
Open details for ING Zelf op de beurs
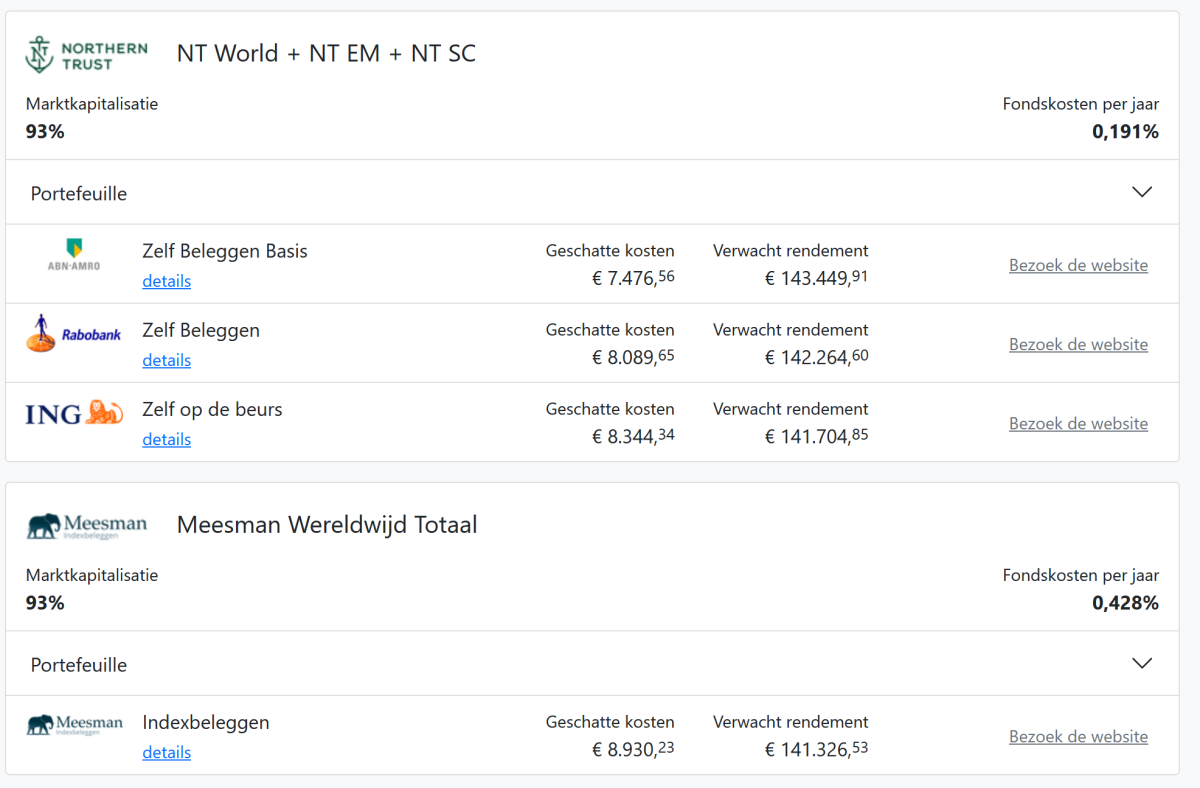tap(166, 439)
